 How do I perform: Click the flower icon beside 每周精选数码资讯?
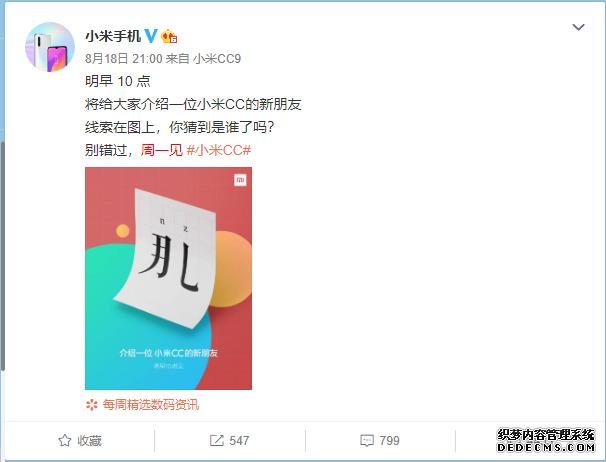[92, 405]
